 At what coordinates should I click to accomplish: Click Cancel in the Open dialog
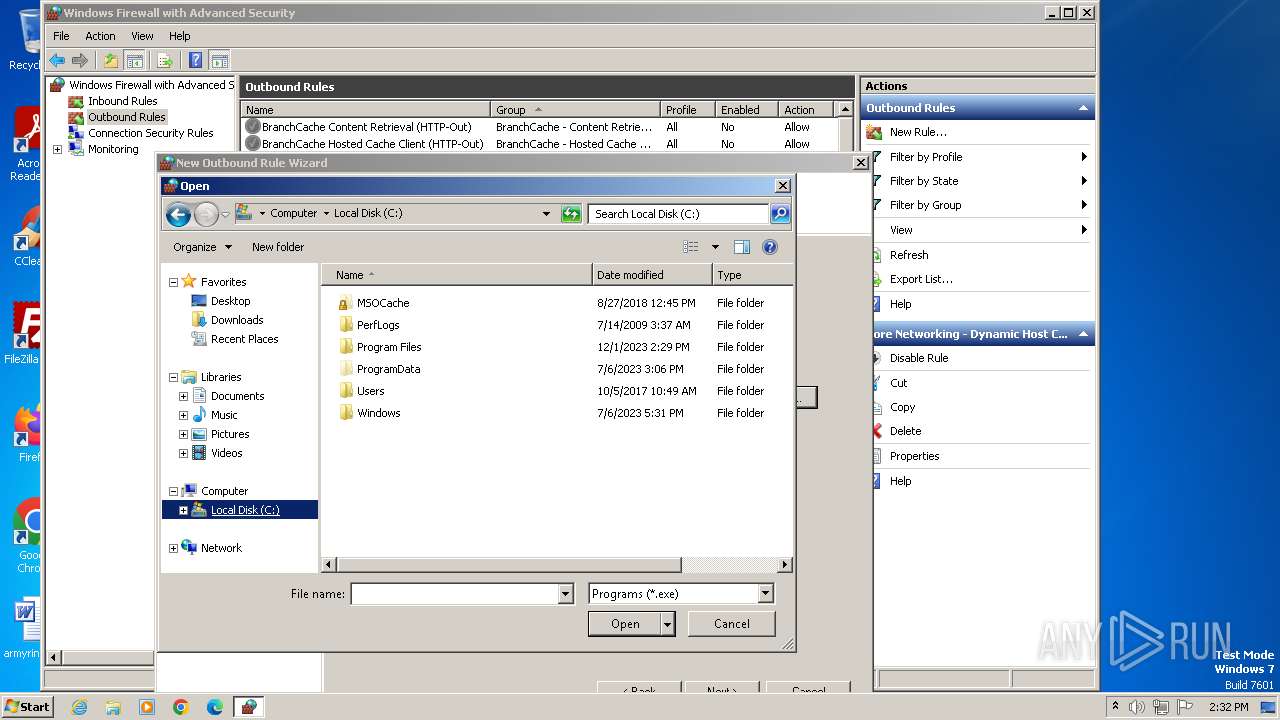pyautogui.click(x=732, y=624)
